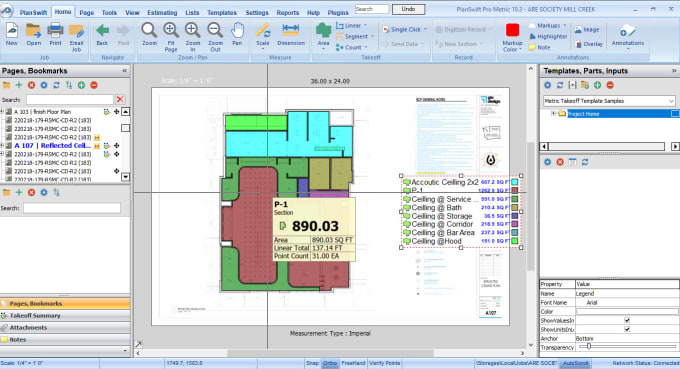The height and width of the screenshot is (369, 680).
Task: Click add-folder icon in Templates panel toolbar
Action: 585,85
